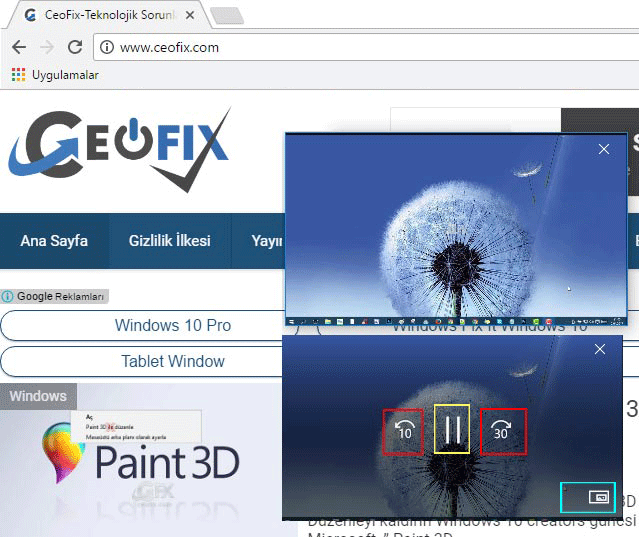Open File Explorer icon in video taskbar
The width and height of the screenshot is (639, 537).
pyautogui.click(x=328, y=322)
